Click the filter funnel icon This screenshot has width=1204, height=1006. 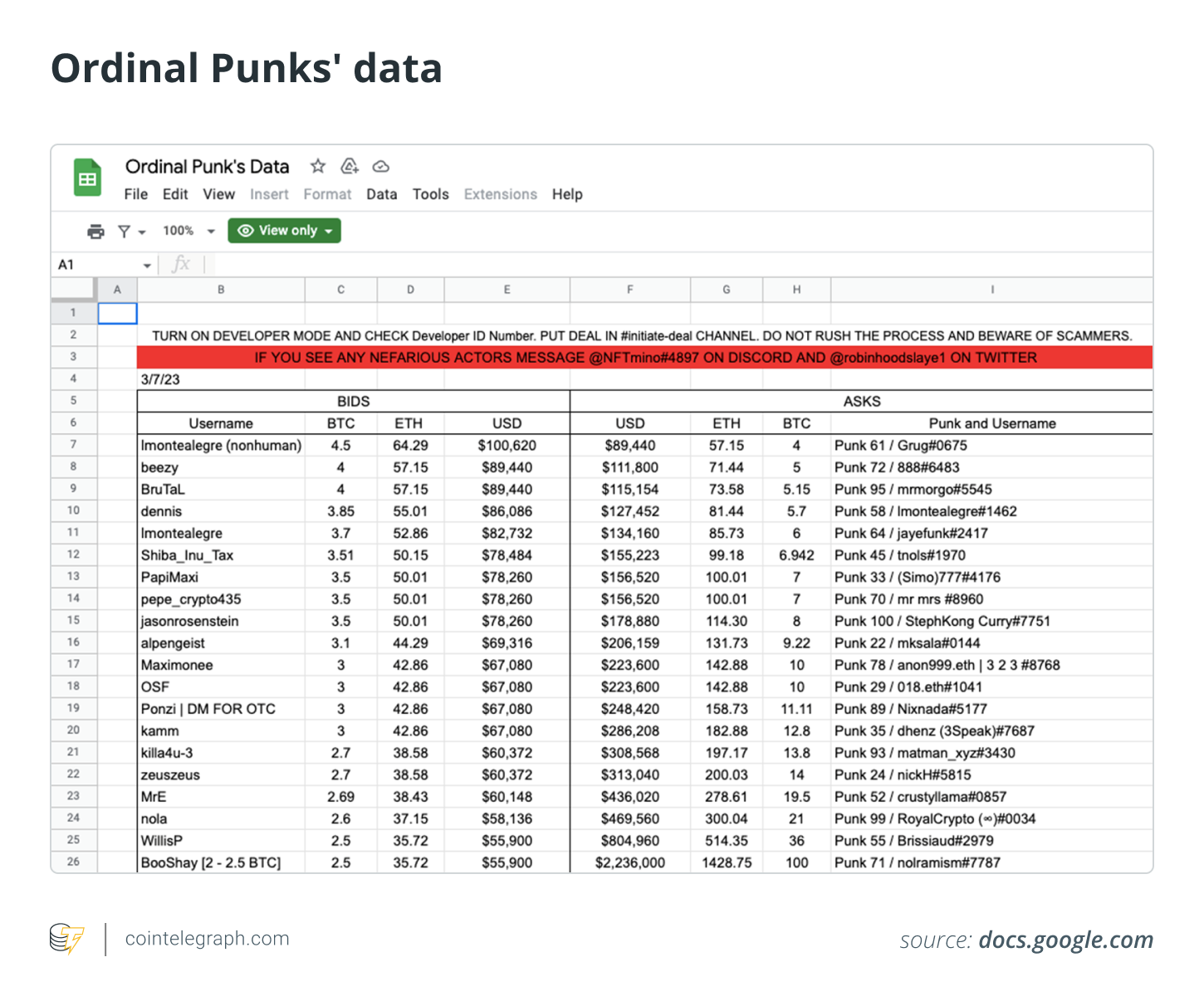point(124,232)
